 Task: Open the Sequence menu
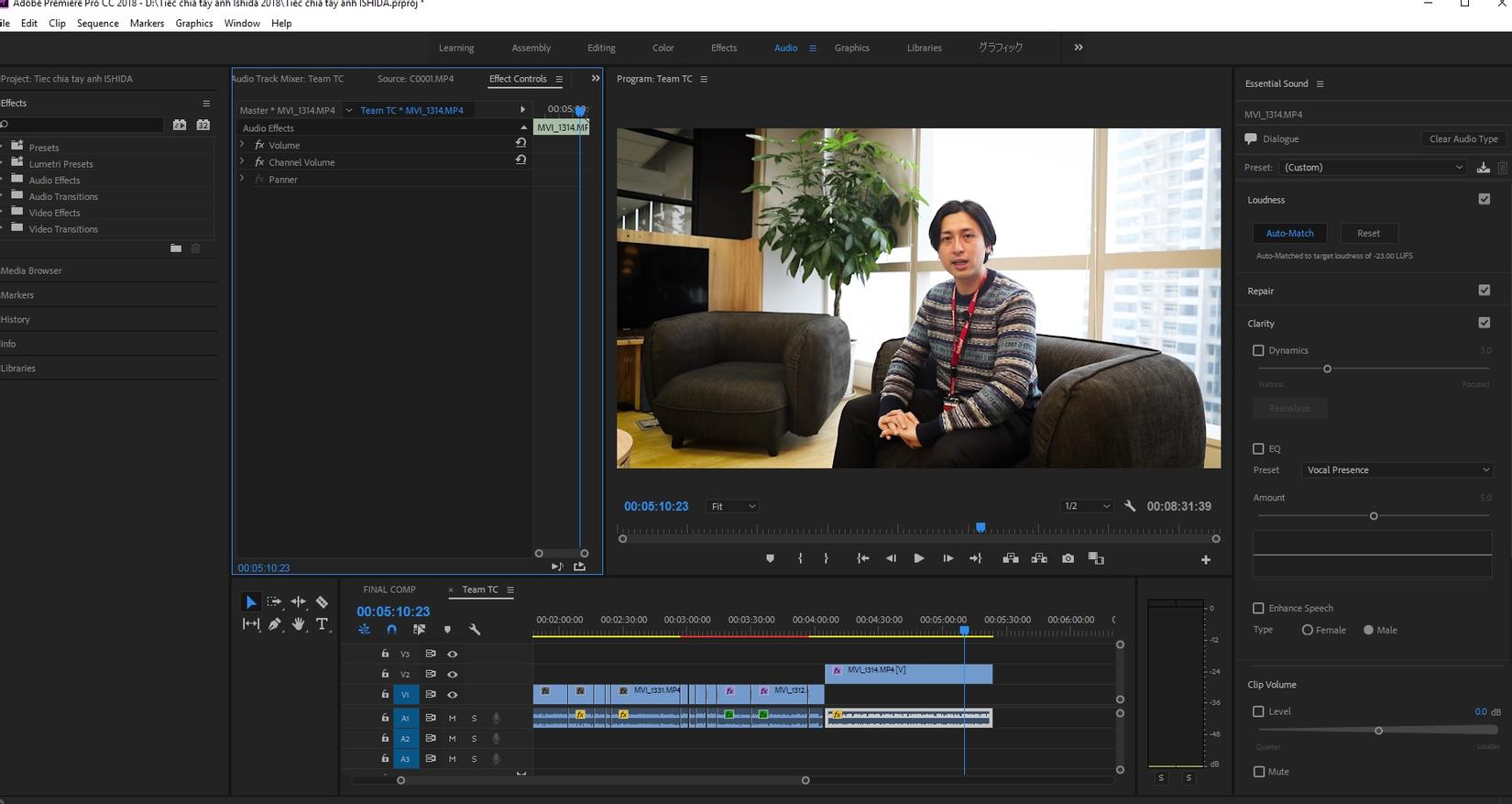[x=97, y=23]
